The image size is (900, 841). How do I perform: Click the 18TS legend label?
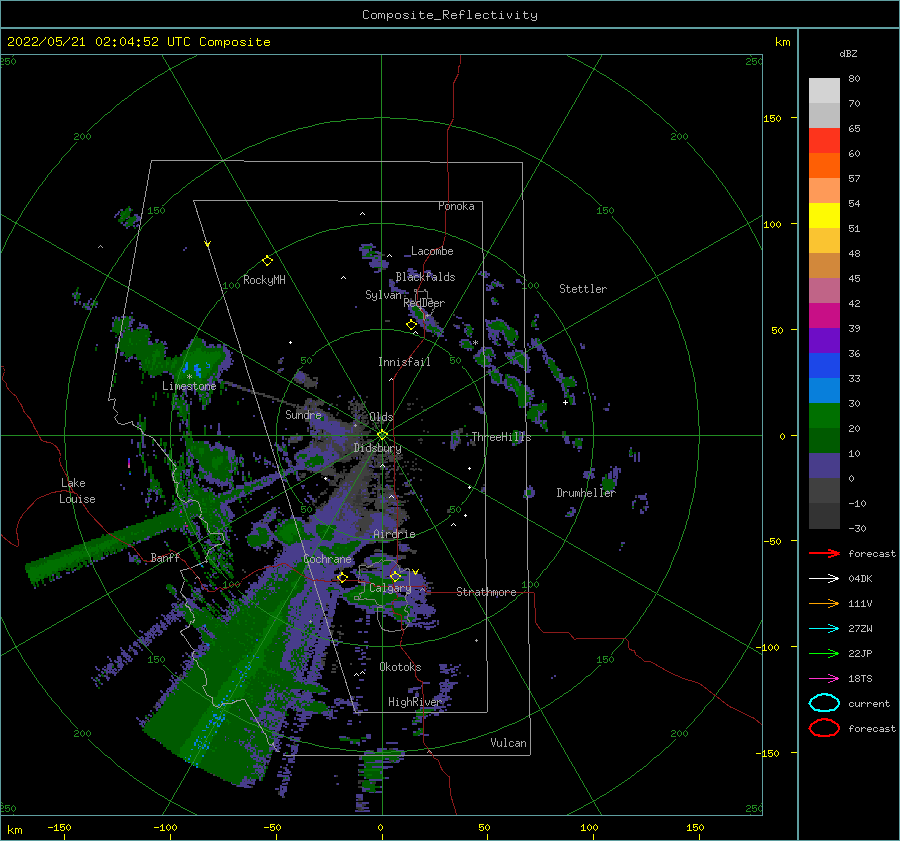coord(860,679)
